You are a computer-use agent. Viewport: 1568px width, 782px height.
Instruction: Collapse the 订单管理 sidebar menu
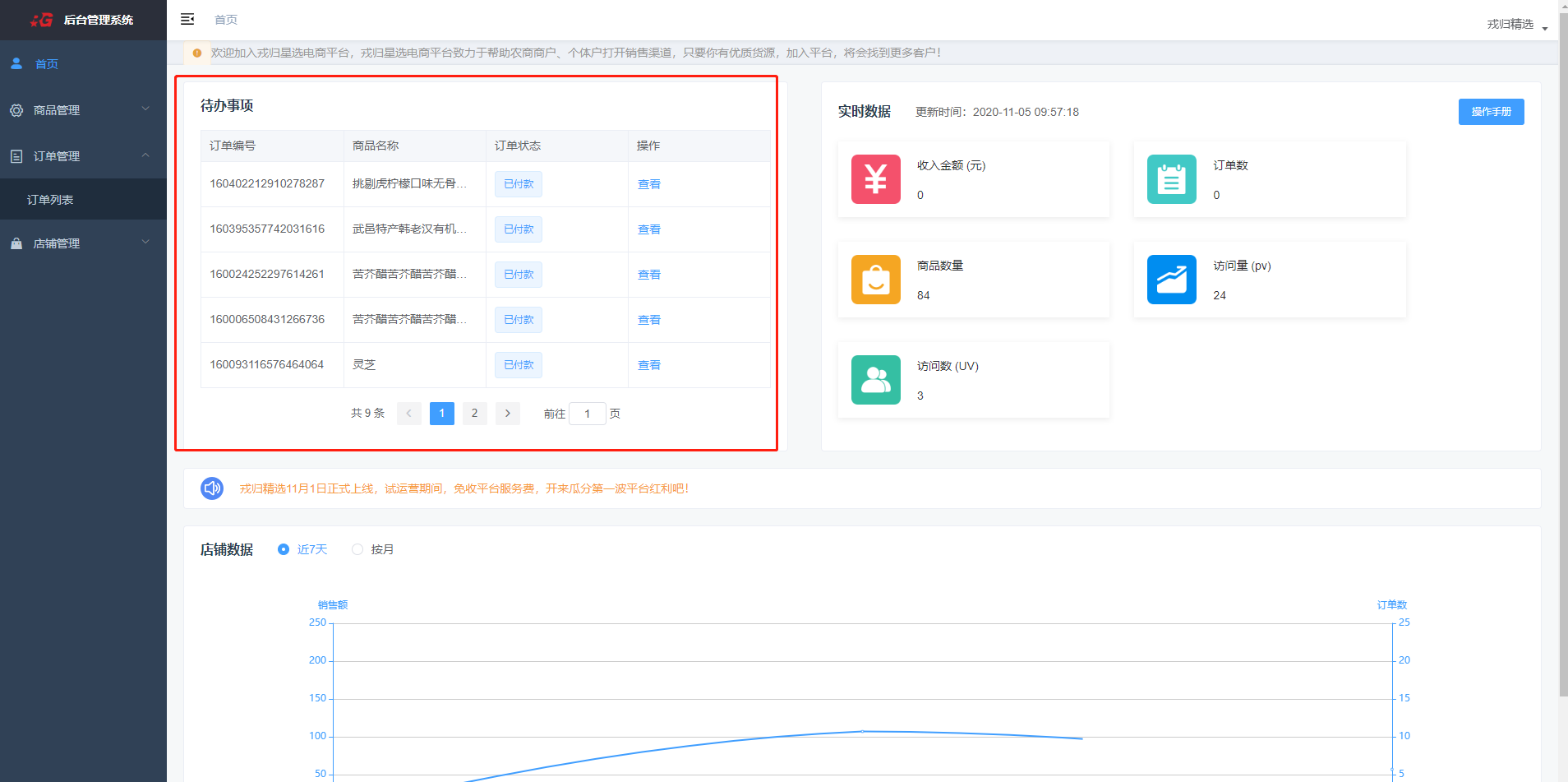(x=82, y=156)
